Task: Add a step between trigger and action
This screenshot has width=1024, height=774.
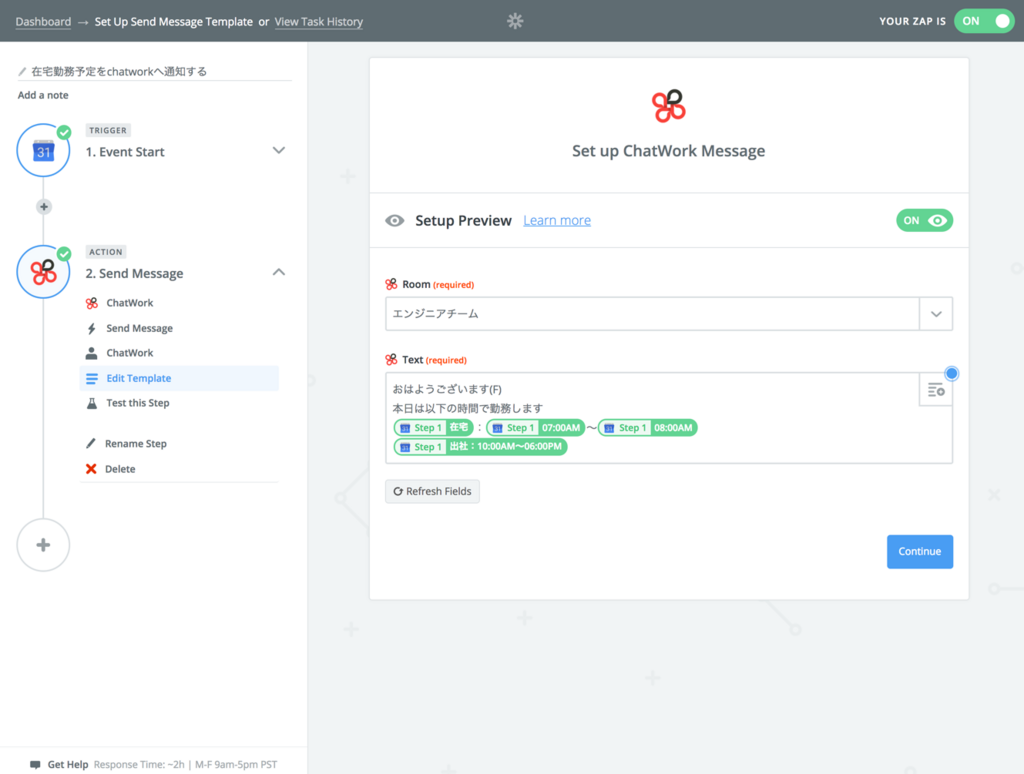Action: (x=44, y=207)
